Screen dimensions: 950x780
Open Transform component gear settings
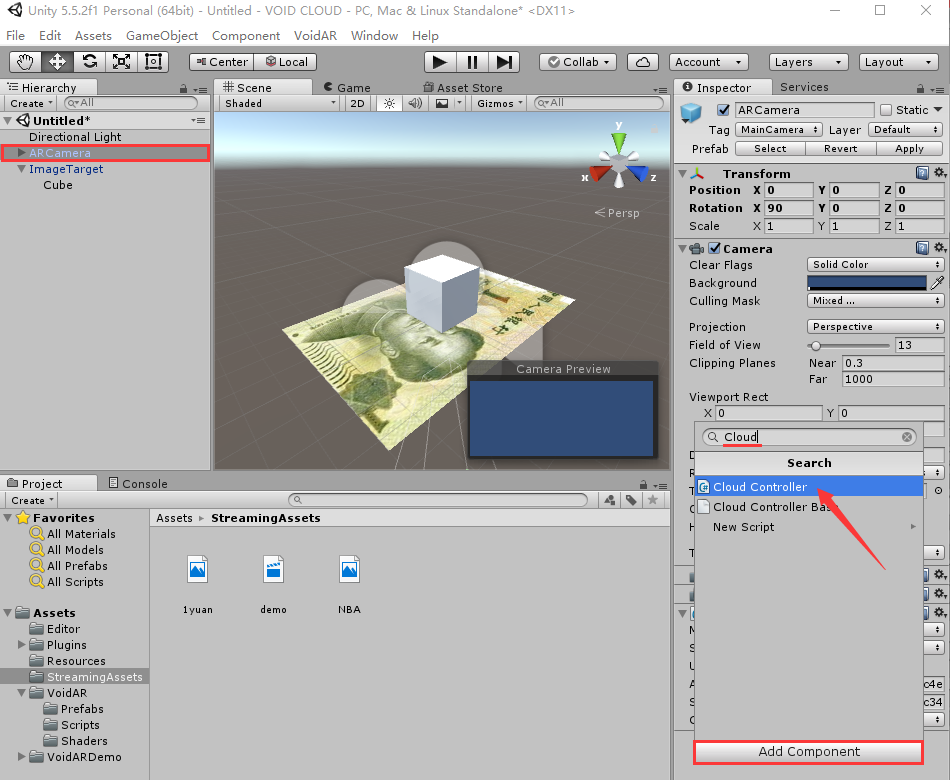pyautogui.click(x=939, y=173)
